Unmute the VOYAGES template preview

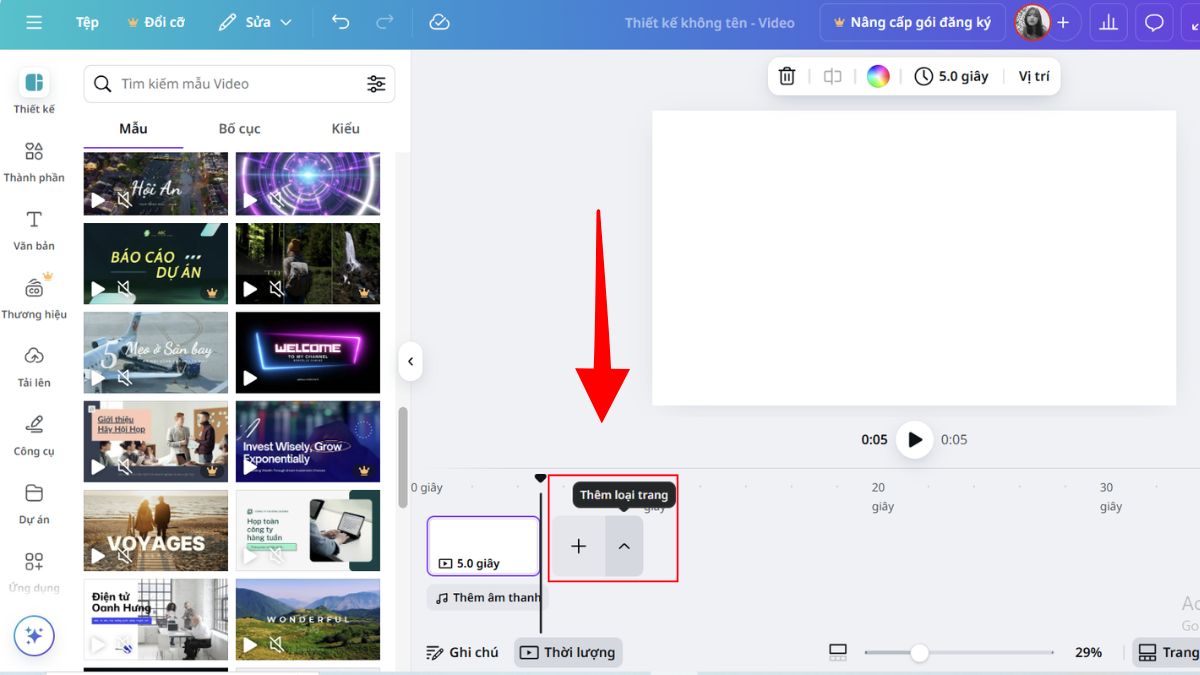tap(123, 556)
